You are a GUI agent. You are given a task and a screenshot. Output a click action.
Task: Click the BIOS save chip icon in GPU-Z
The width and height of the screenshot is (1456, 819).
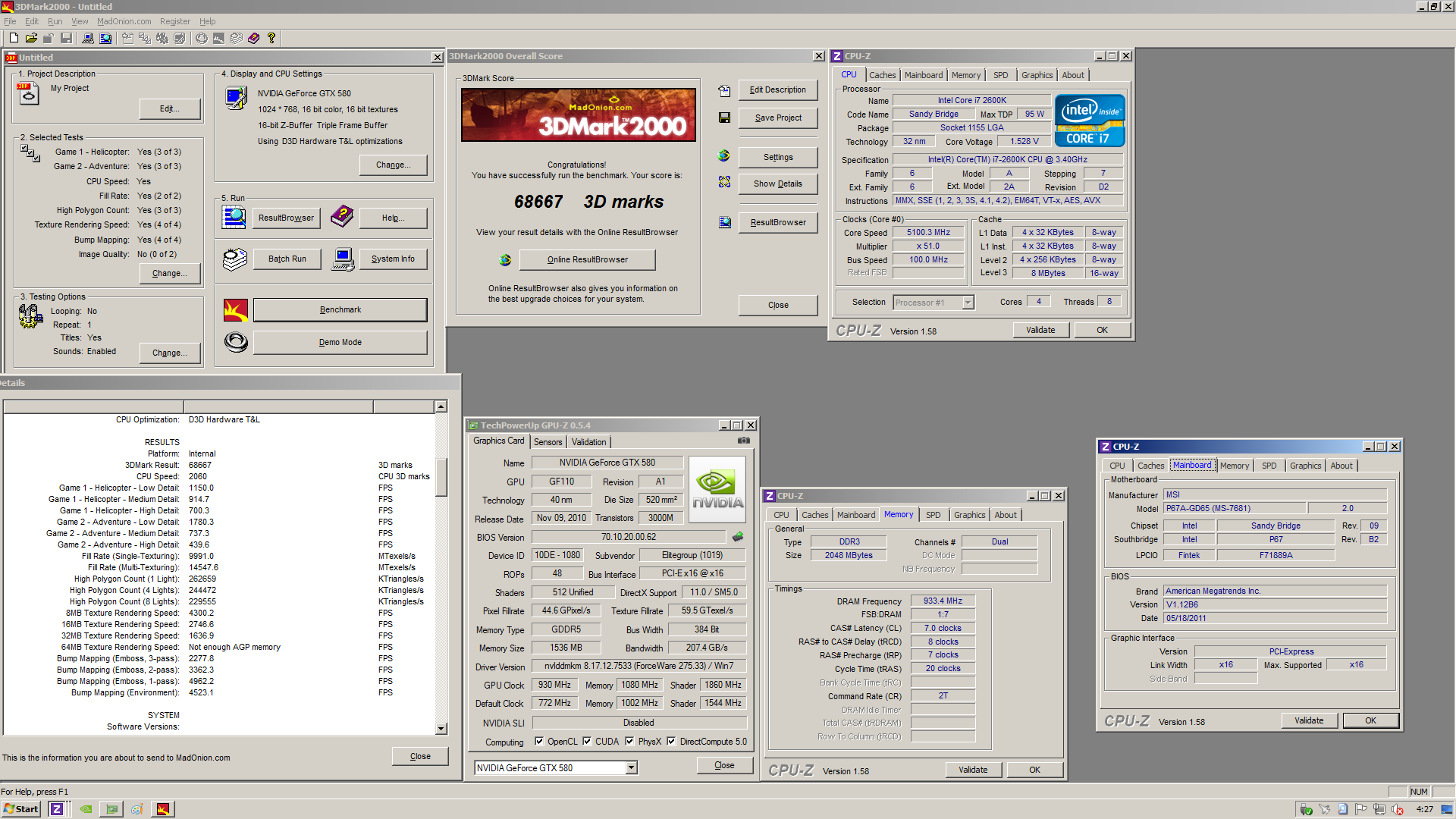738,537
